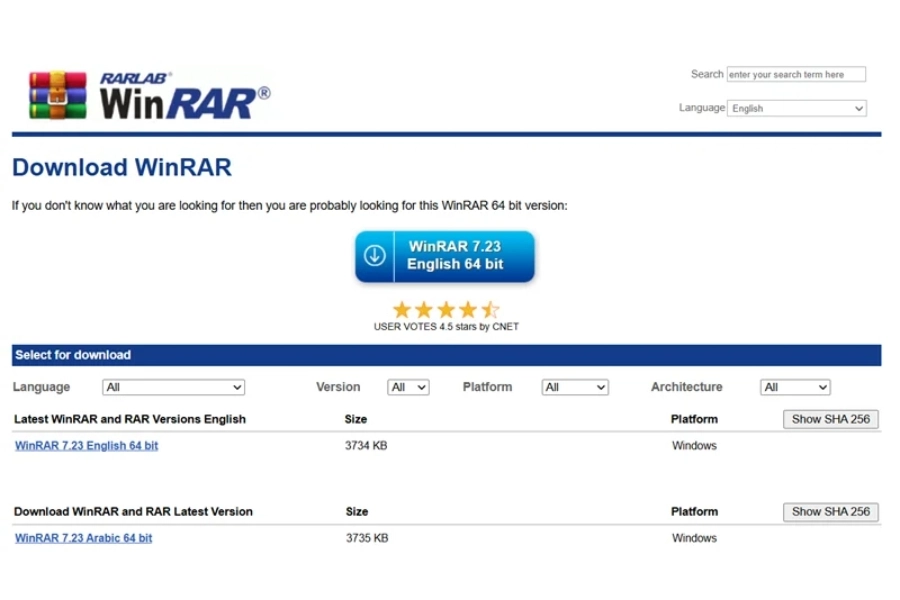This screenshot has width=900, height=600.
Task: Open the Language filter dropdown set to All
Action: pyautogui.click(x=173, y=387)
